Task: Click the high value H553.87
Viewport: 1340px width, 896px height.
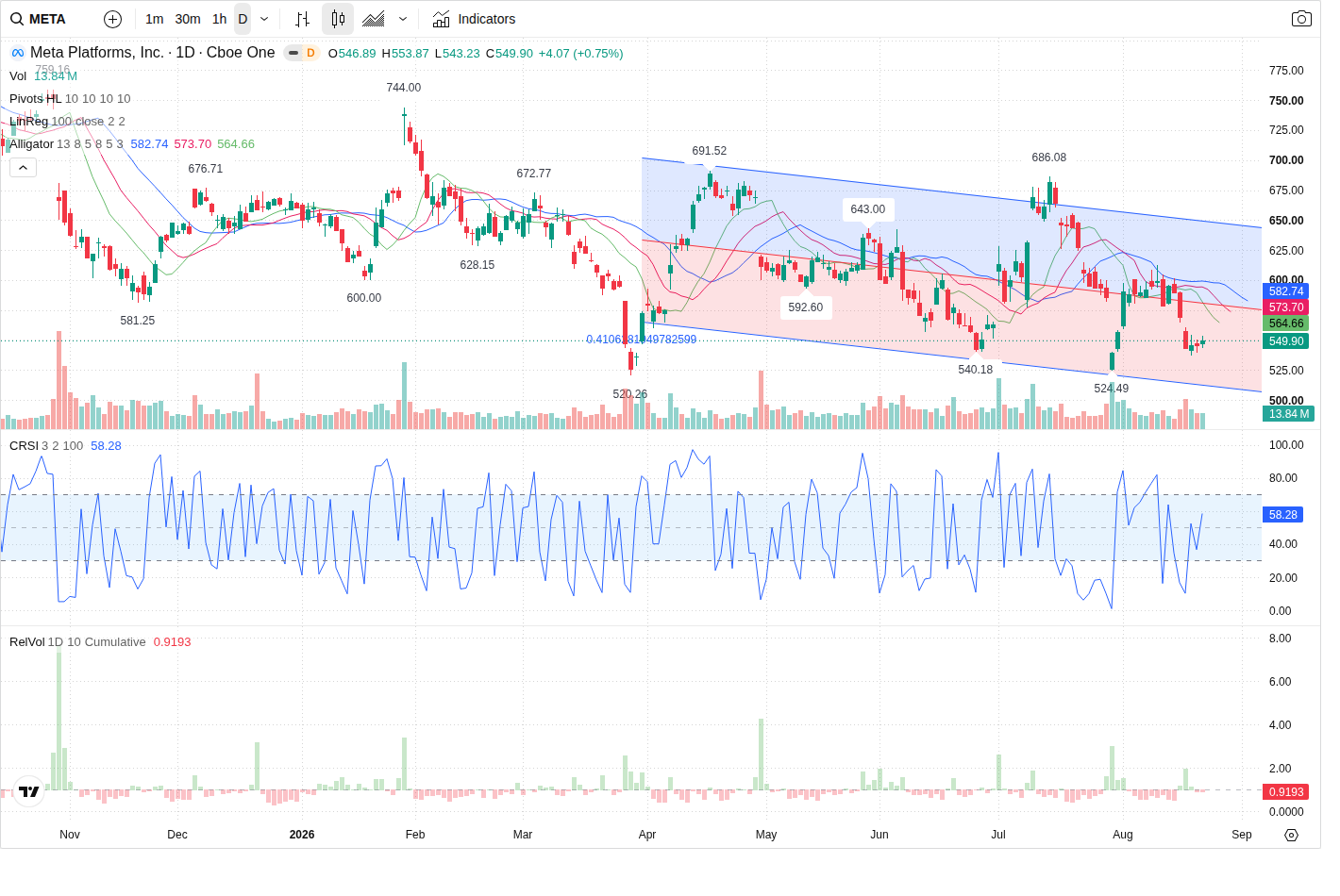Action: [405, 54]
